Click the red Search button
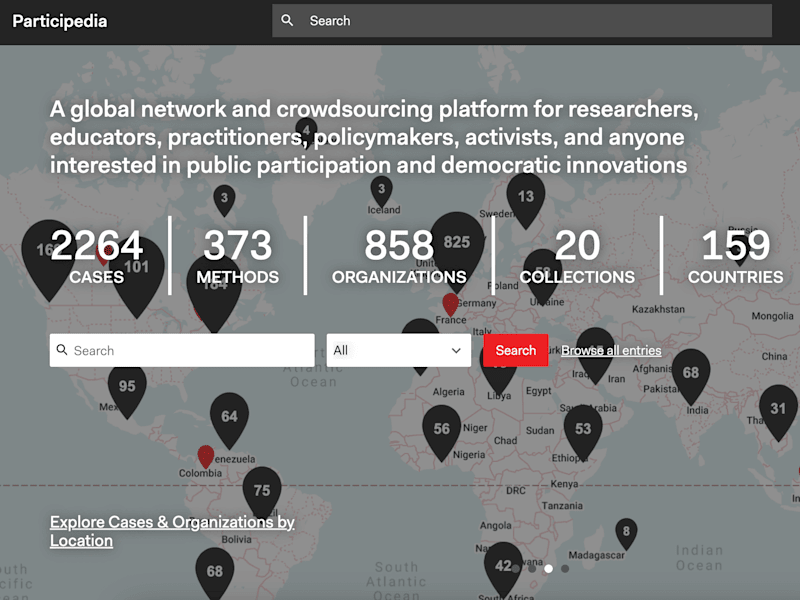The width and height of the screenshot is (800, 600). coord(516,351)
